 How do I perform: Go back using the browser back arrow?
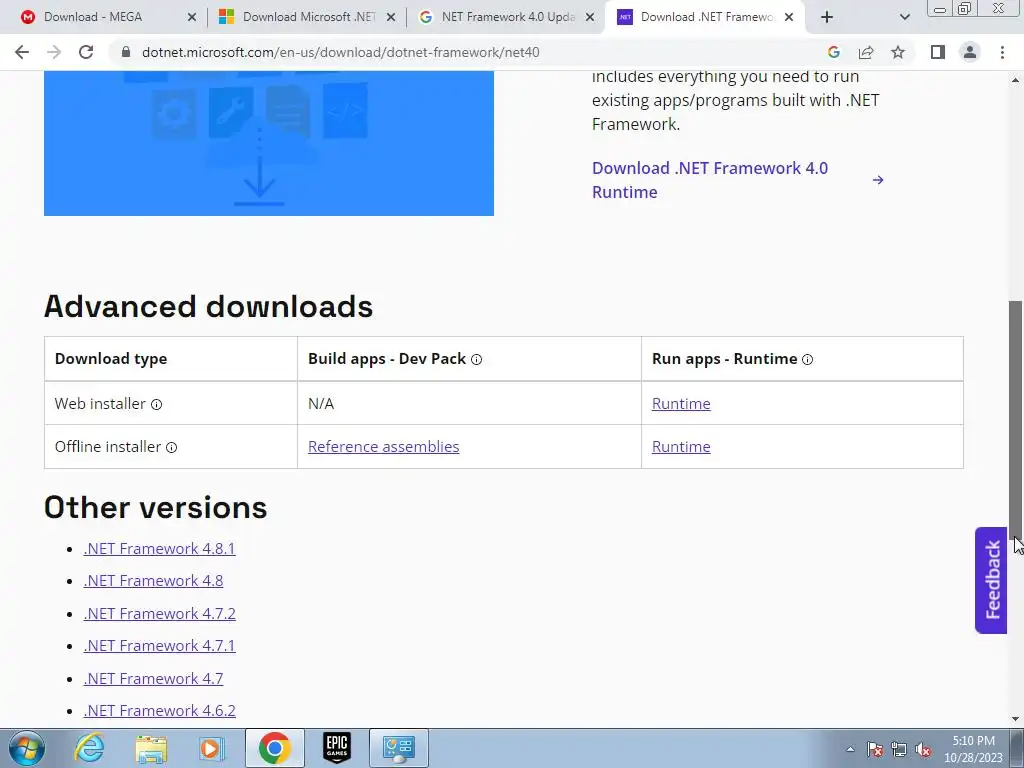22,52
